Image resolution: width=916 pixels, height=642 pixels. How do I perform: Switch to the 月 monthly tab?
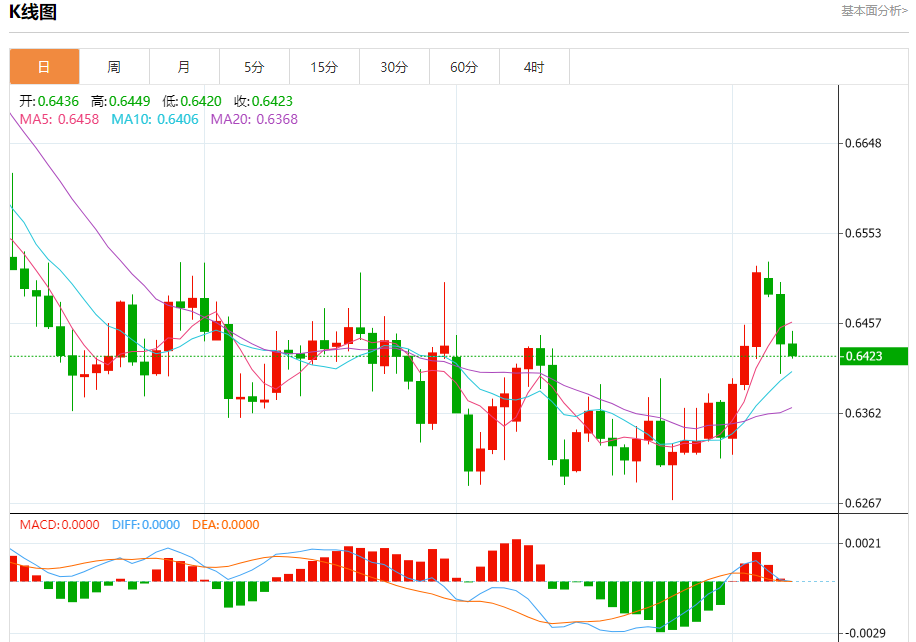(185, 67)
